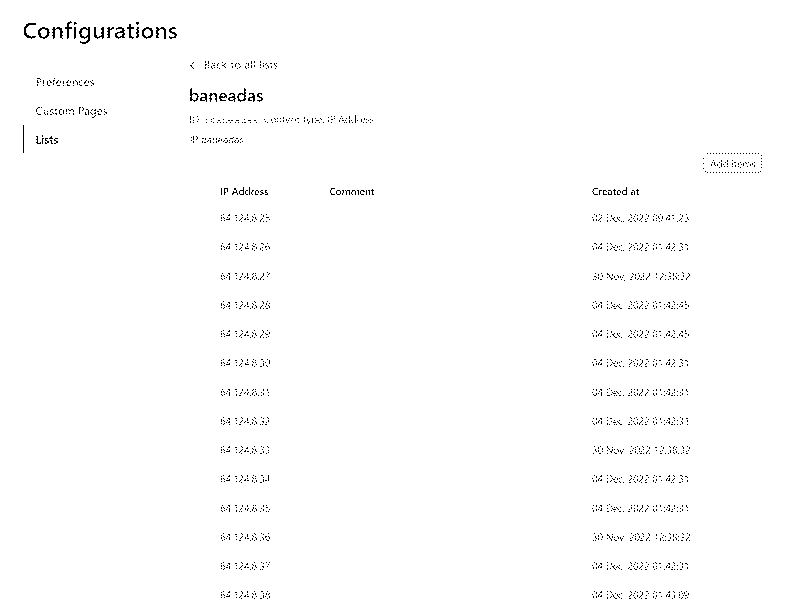Click the back arrow chevron icon
Image resolution: width=800 pixels, height=609 pixels.
tap(192, 65)
